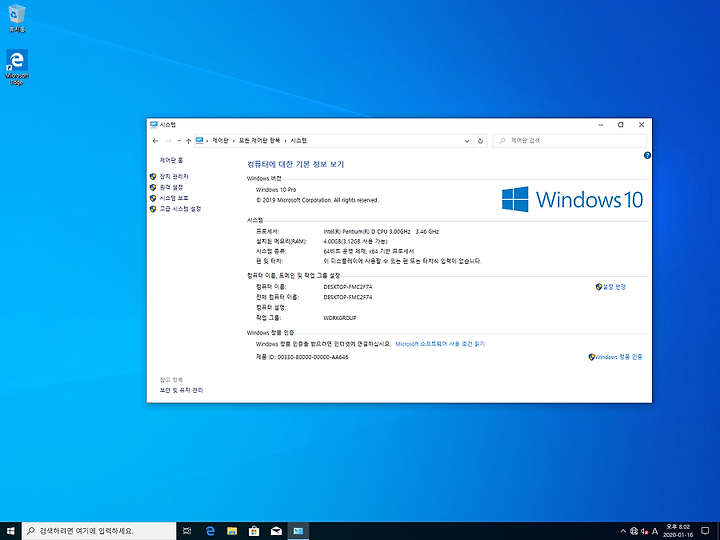Click the taskbar search box
Image resolution: width=720 pixels, height=540 pixels.
click(x=99, y=531)
